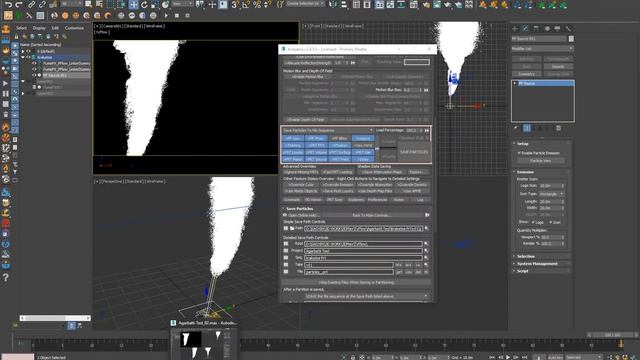Viewport: 640px width, 360px height.
Task: Click the lock icon in Scene Explorer toolbar
Action: tap(16, 36)
